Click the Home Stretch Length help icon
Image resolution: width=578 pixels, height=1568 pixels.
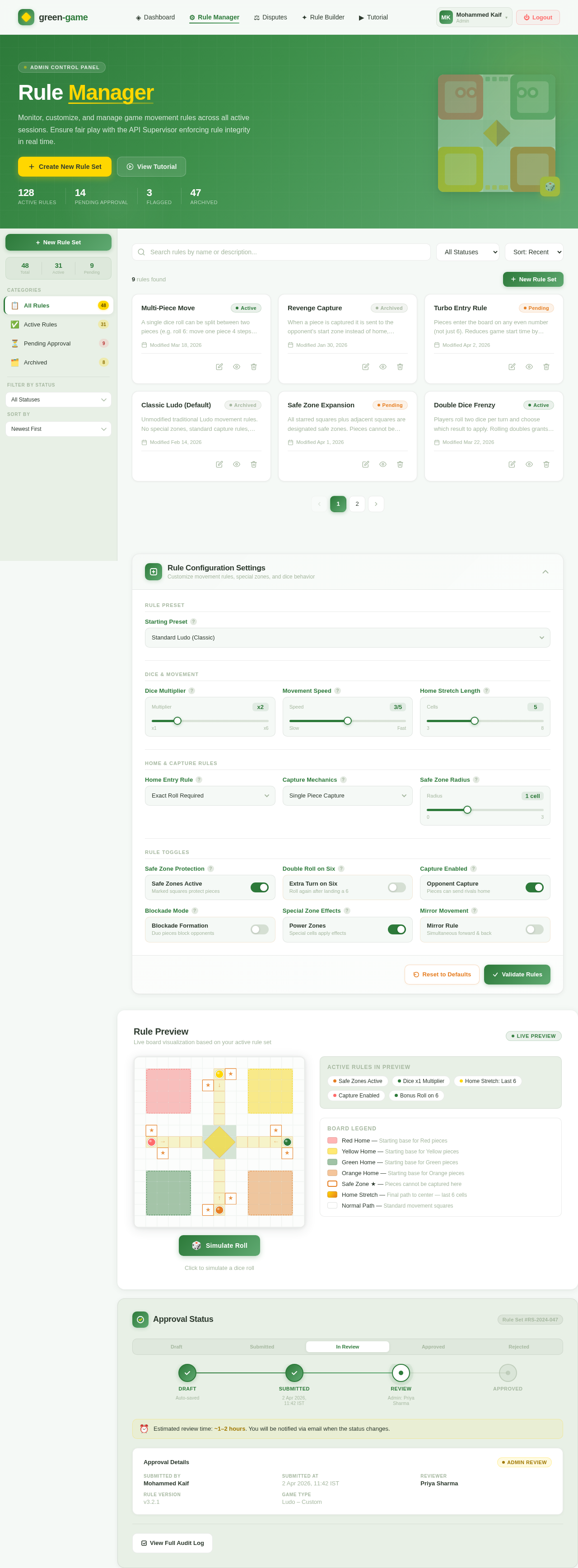coord(486,691)
